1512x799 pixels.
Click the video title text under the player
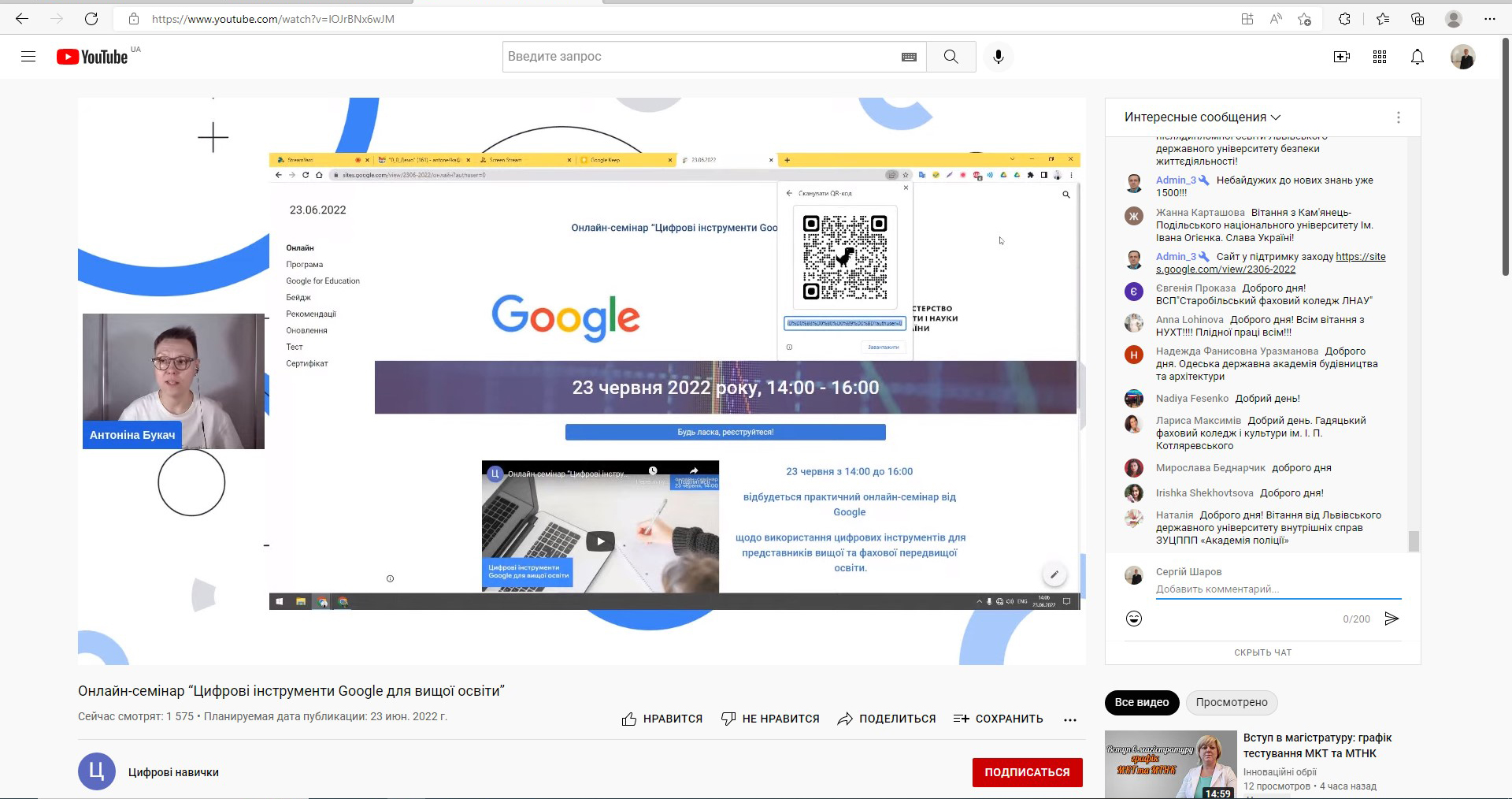click(x=291, y=691)
